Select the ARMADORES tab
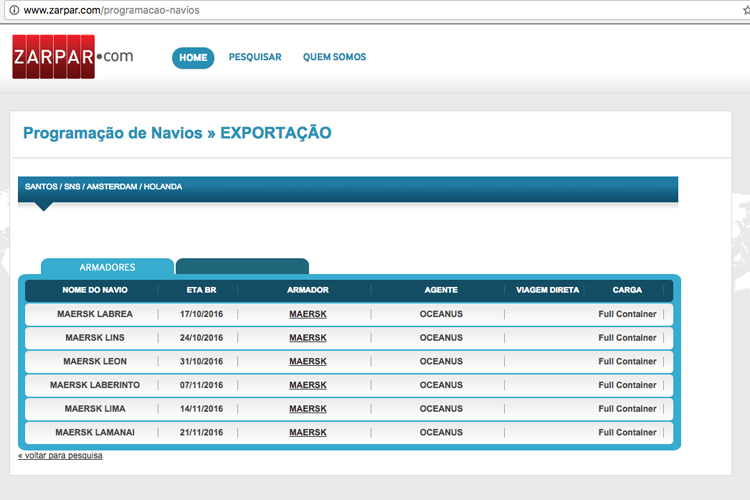This screenshot has height=500, width=750. click(107, 267)
